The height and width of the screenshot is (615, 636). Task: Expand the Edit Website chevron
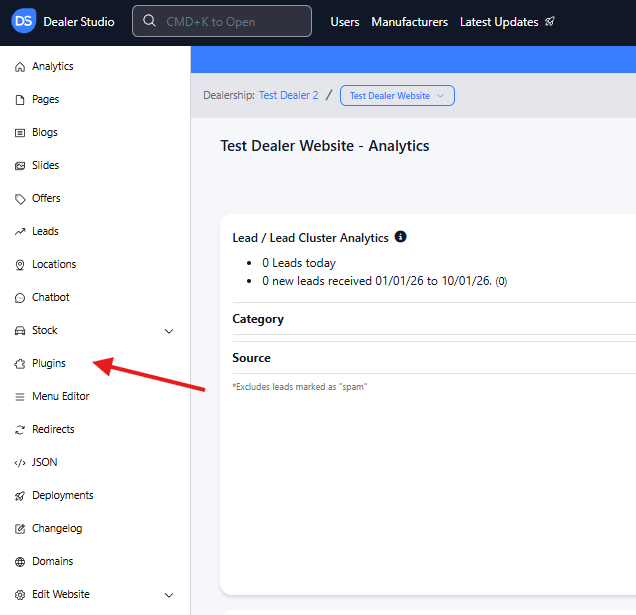click(x=169, y=595)
